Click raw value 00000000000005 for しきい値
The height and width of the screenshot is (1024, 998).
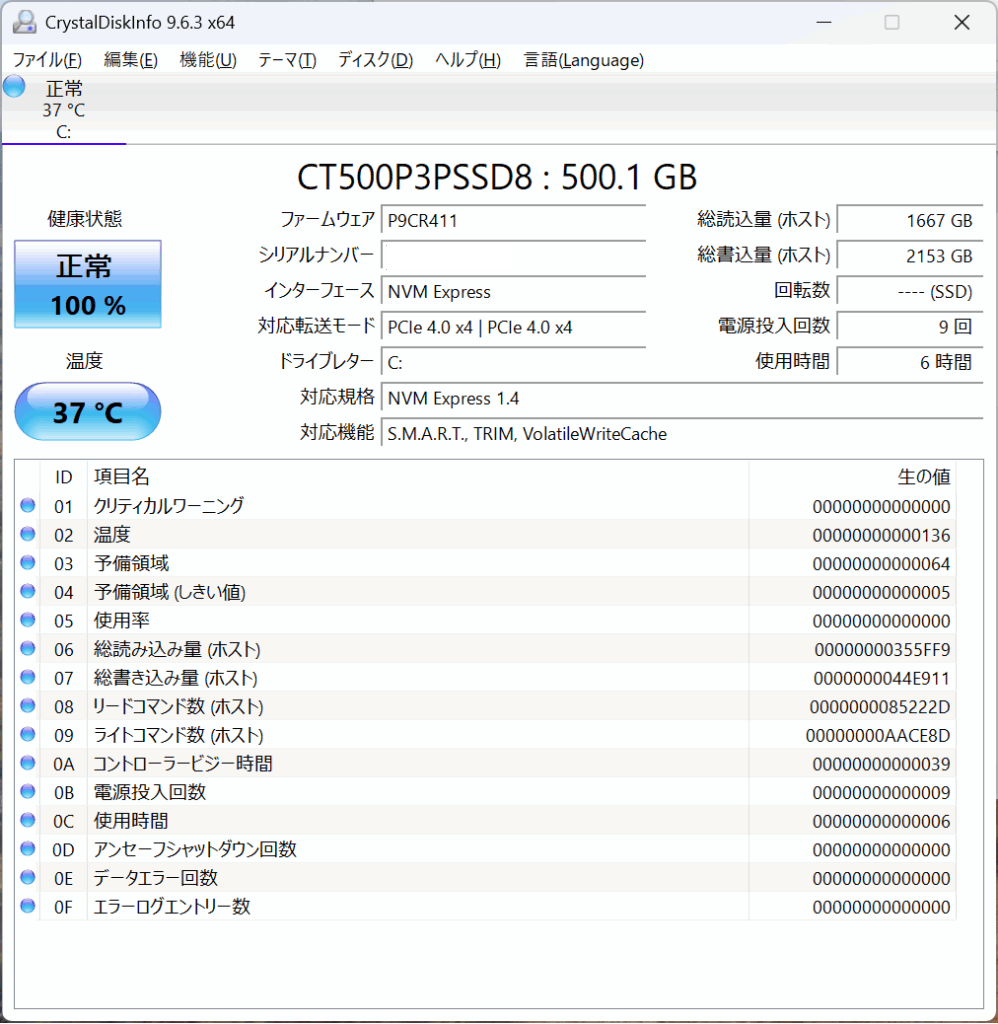(881, 592)
